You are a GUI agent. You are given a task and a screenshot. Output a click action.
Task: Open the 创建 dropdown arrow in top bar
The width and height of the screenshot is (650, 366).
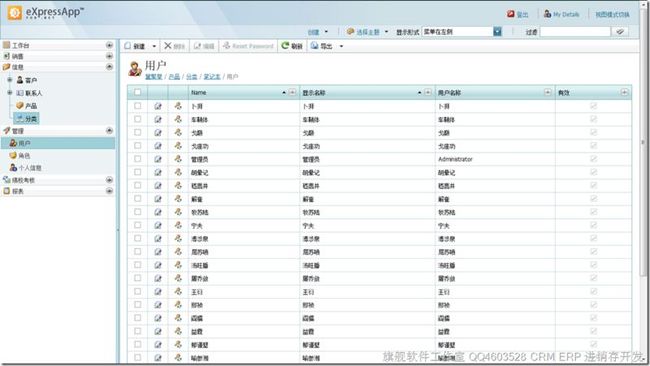[x=326, y=32]
